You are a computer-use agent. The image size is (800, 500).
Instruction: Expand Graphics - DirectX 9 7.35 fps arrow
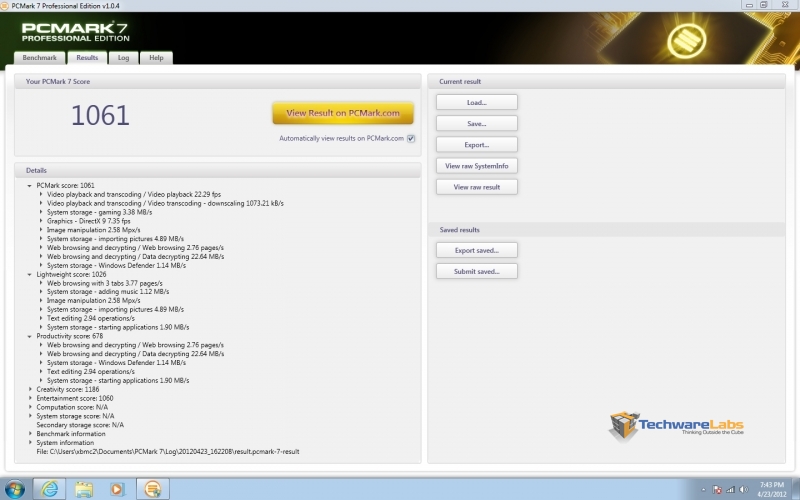pos(41,221)
